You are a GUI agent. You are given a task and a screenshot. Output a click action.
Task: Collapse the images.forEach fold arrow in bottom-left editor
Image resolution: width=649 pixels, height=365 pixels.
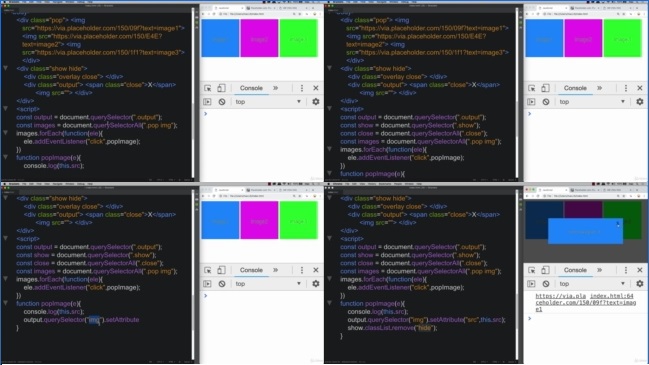(x=5, y=279)
